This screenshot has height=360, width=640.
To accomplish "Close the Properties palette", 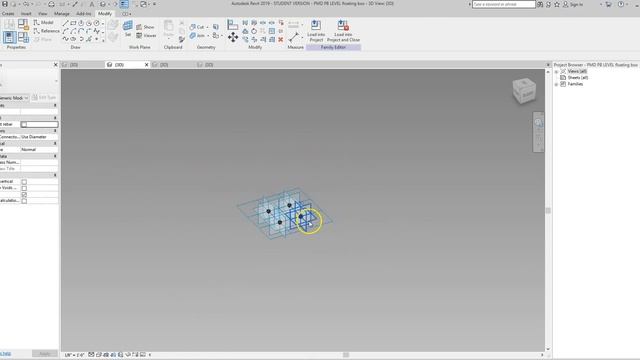I will tap(56, 64).
